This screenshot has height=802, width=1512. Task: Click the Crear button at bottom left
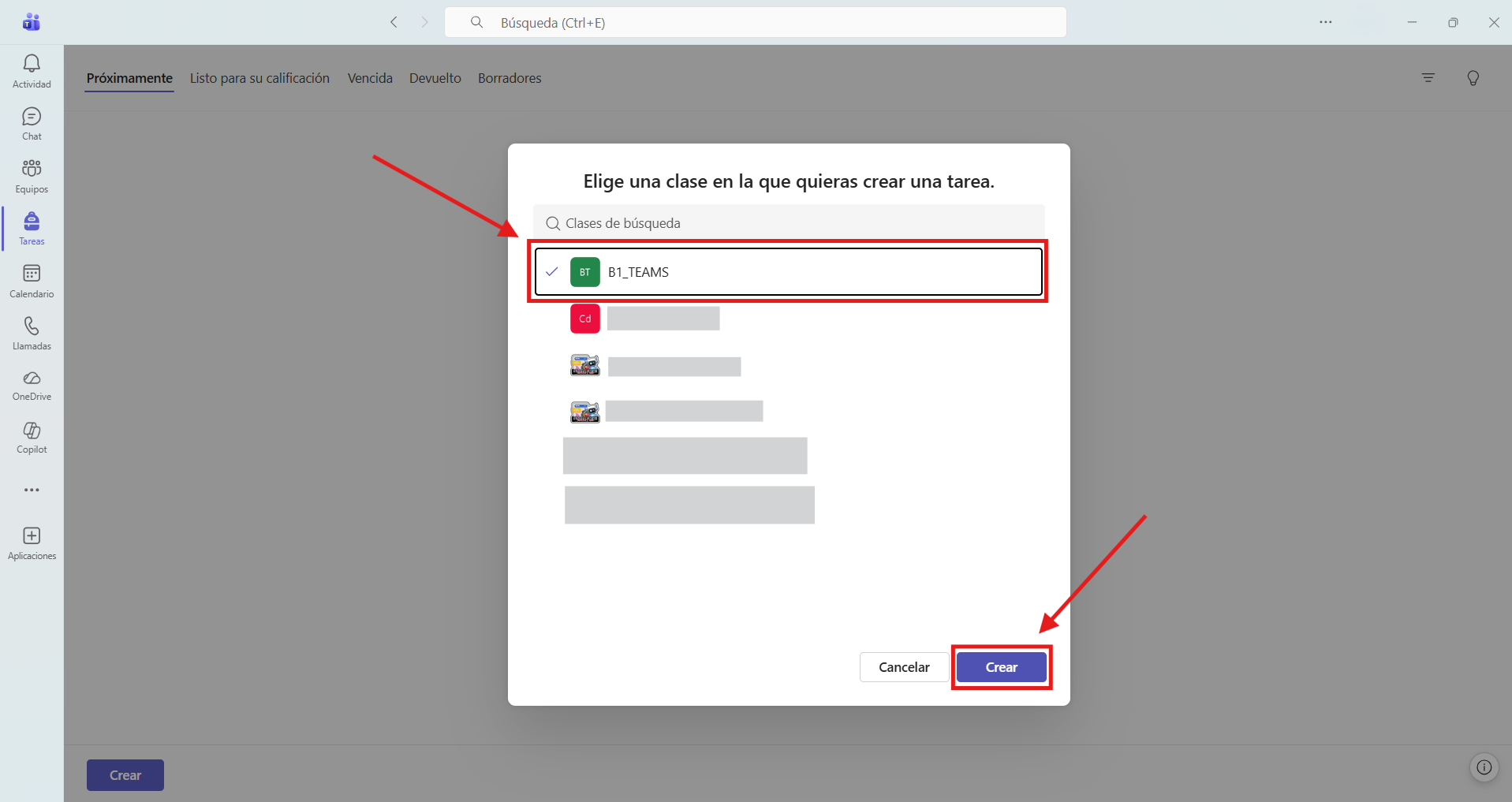(x=125, y=775)
